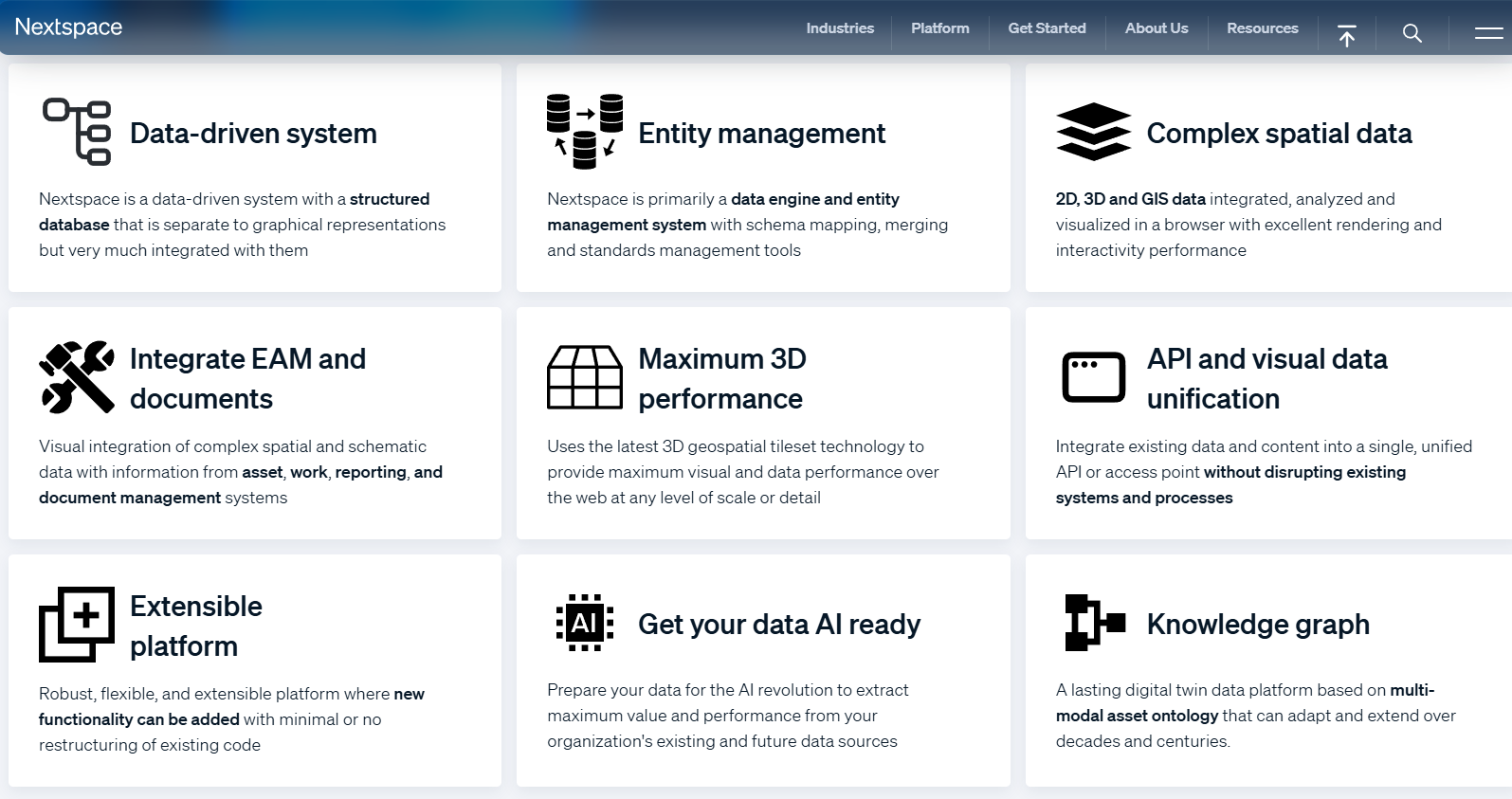The image size is (1512, 799).
Task: Select the API and visual data unification heading
Action: (x=1267, y=379)
